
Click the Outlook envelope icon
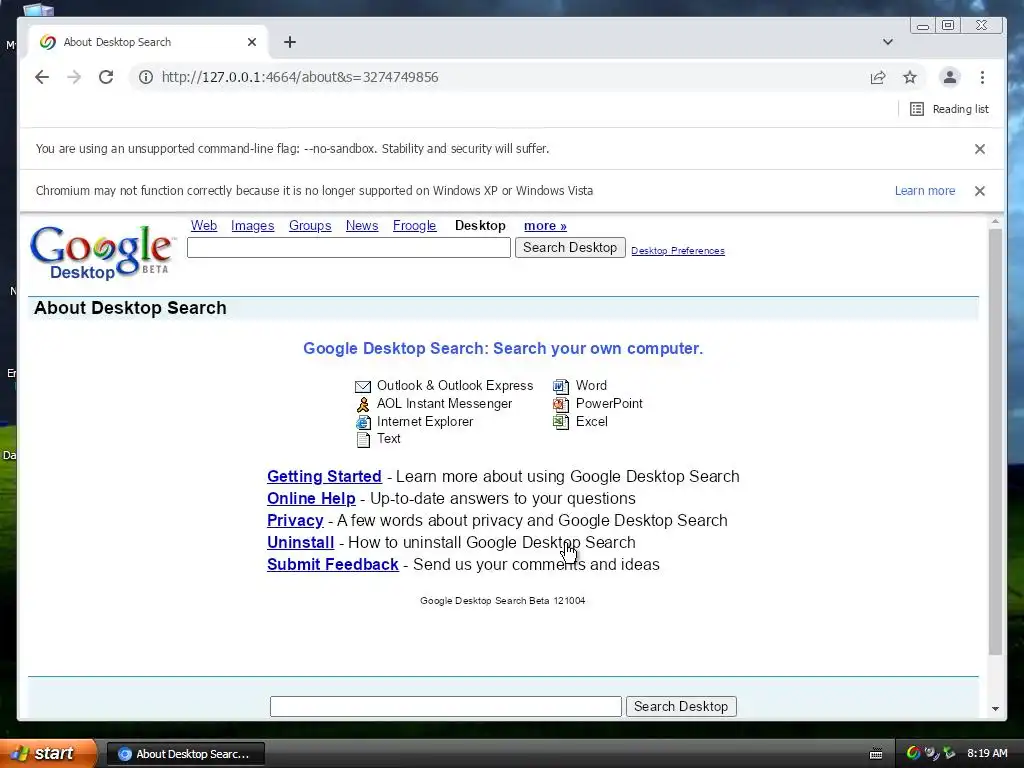pyautogui.click(x=363, y=387)
